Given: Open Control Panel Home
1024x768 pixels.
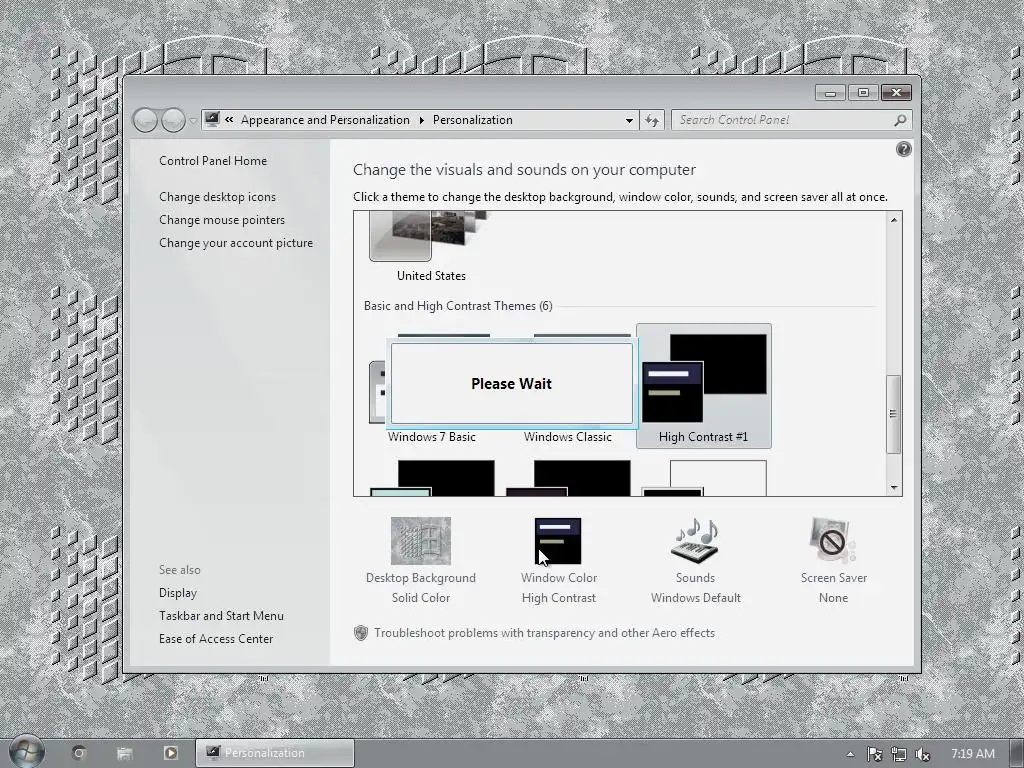Looking at the screenshot, I should [x=213, y=161].
